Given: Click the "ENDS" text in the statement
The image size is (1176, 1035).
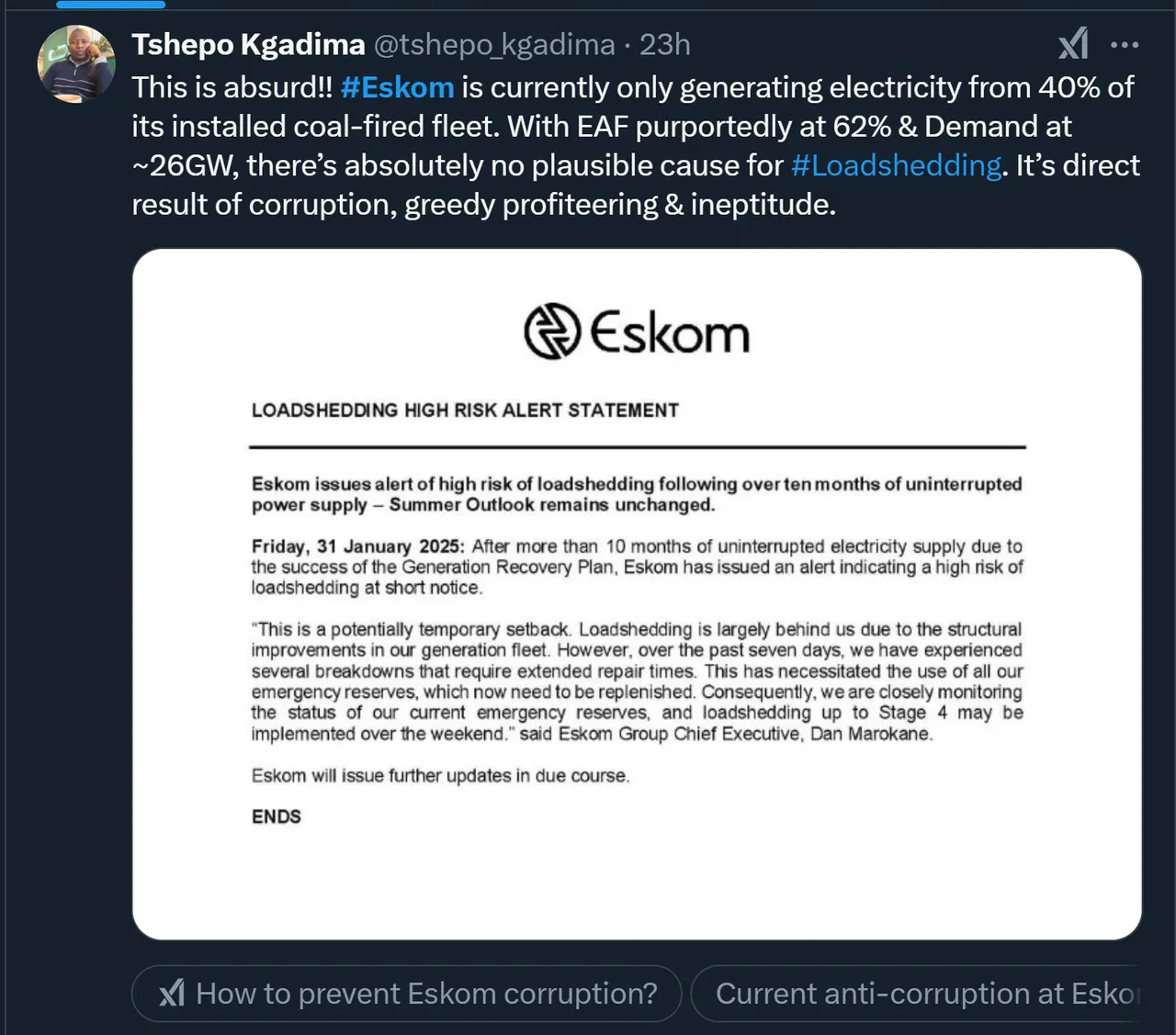Looking at the screenshot, I should tap(277, 816).
